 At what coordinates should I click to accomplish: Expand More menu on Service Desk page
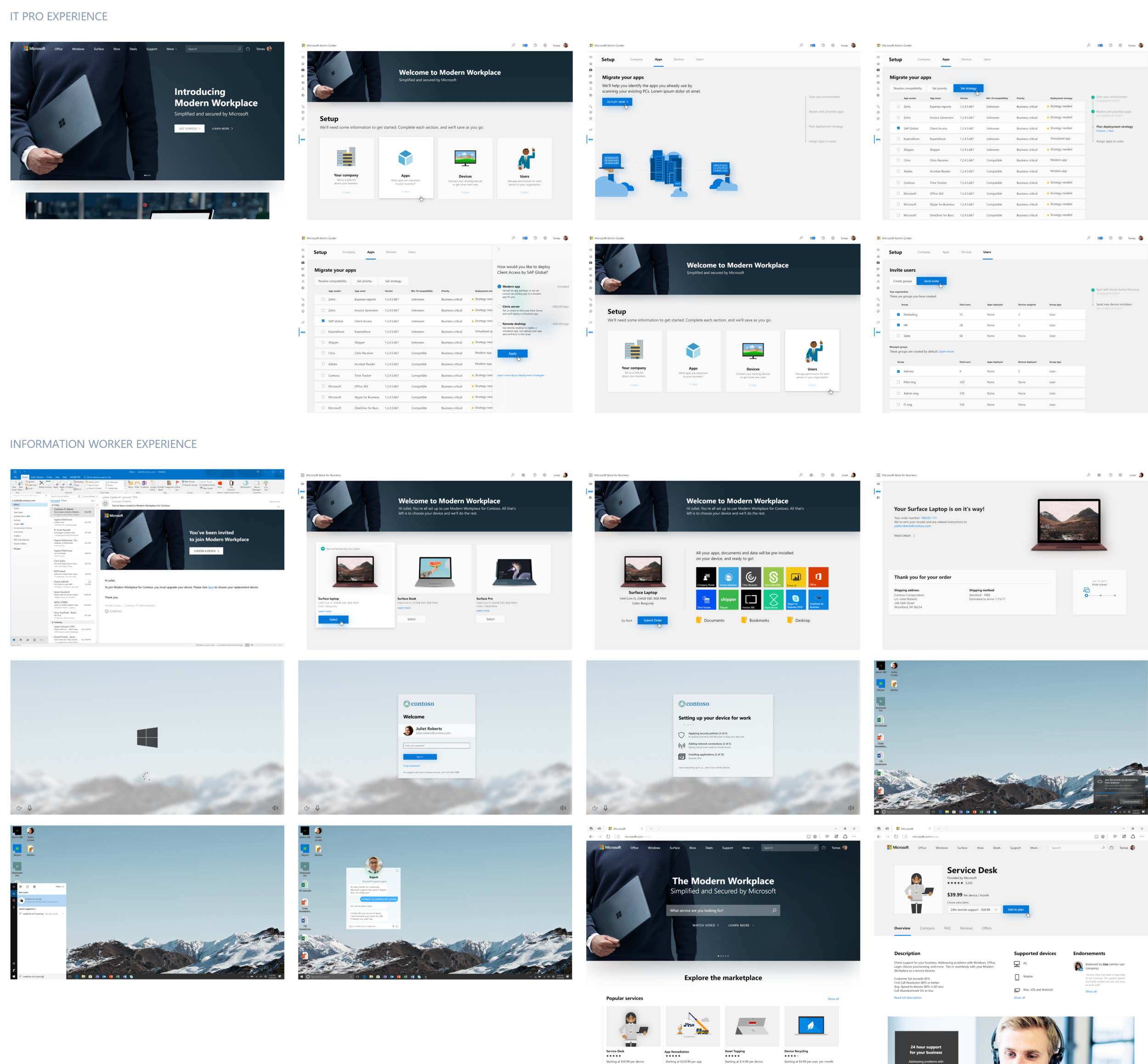(1035, 848)
